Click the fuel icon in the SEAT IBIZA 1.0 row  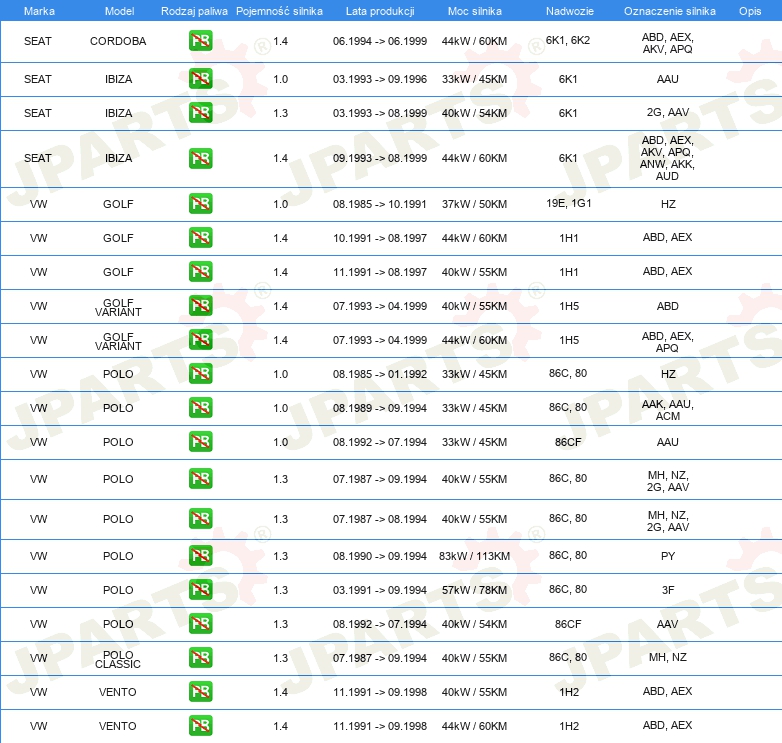(x=200, y=79)
